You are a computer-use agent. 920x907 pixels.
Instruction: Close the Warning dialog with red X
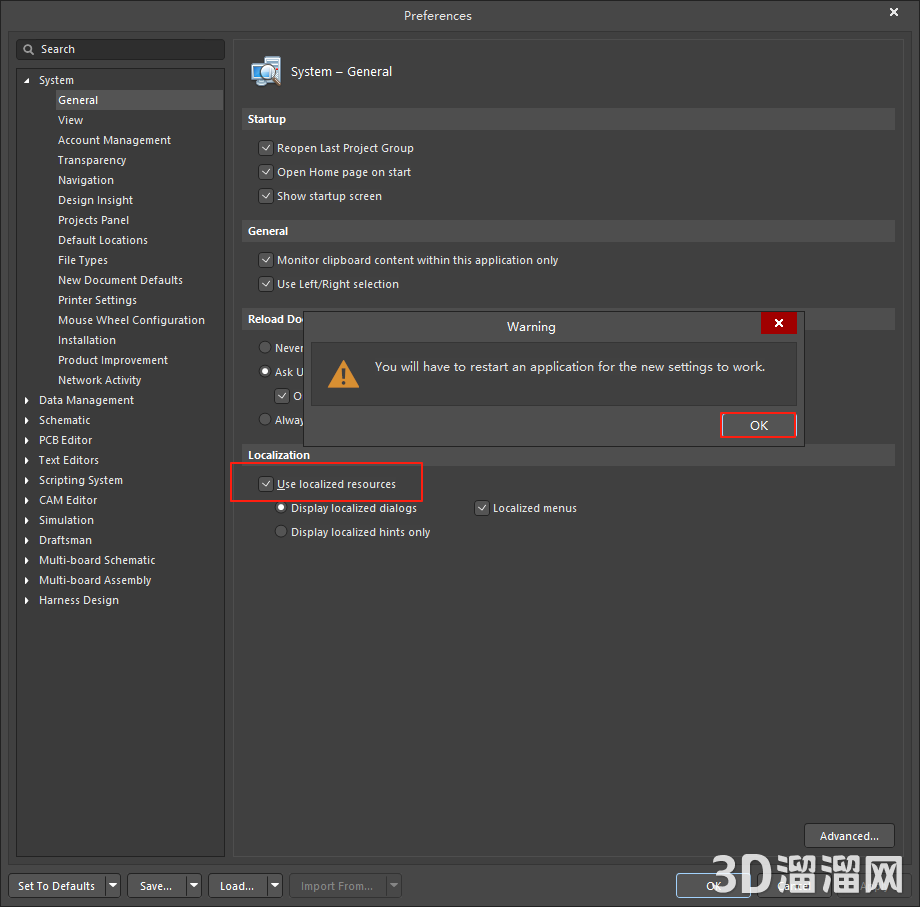tap(779, 323)
